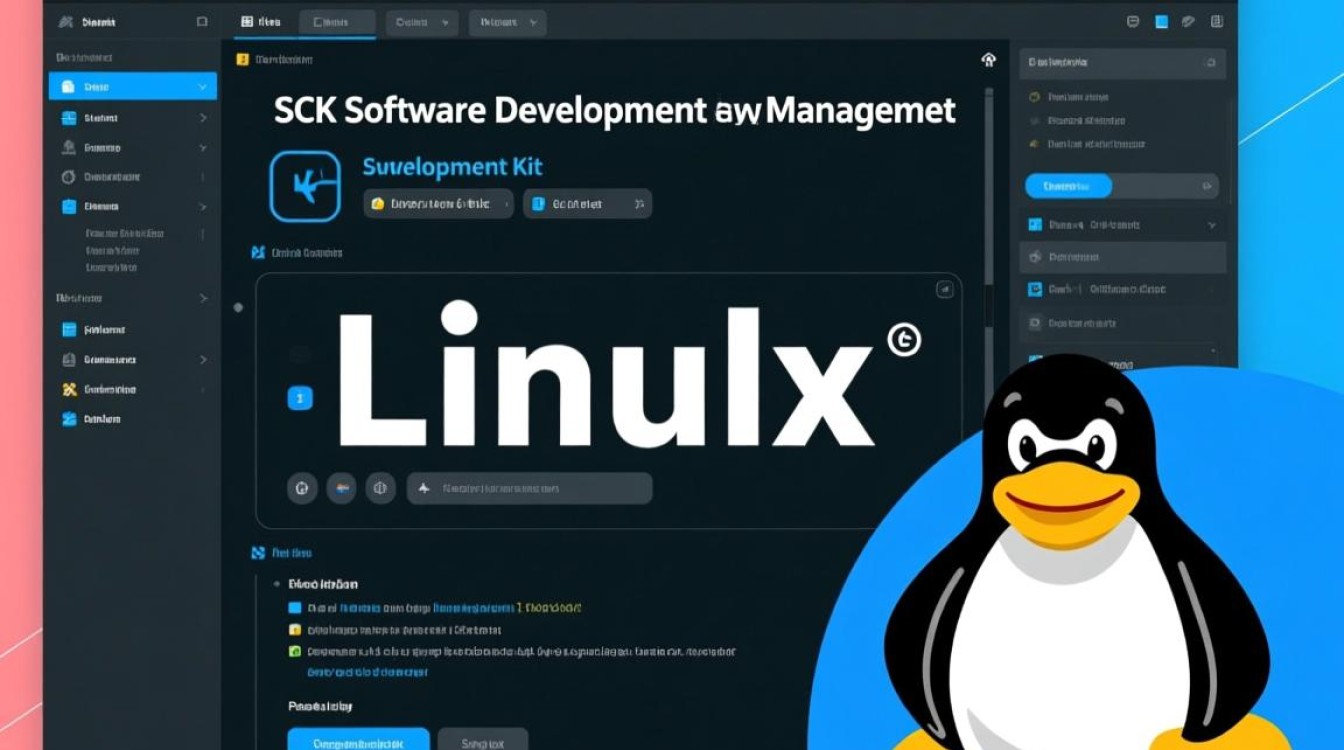Click the upload arrow icon above the preview panel
Image resolution: width=1344 pixels, height=750 pixels.
pos(988,61)
